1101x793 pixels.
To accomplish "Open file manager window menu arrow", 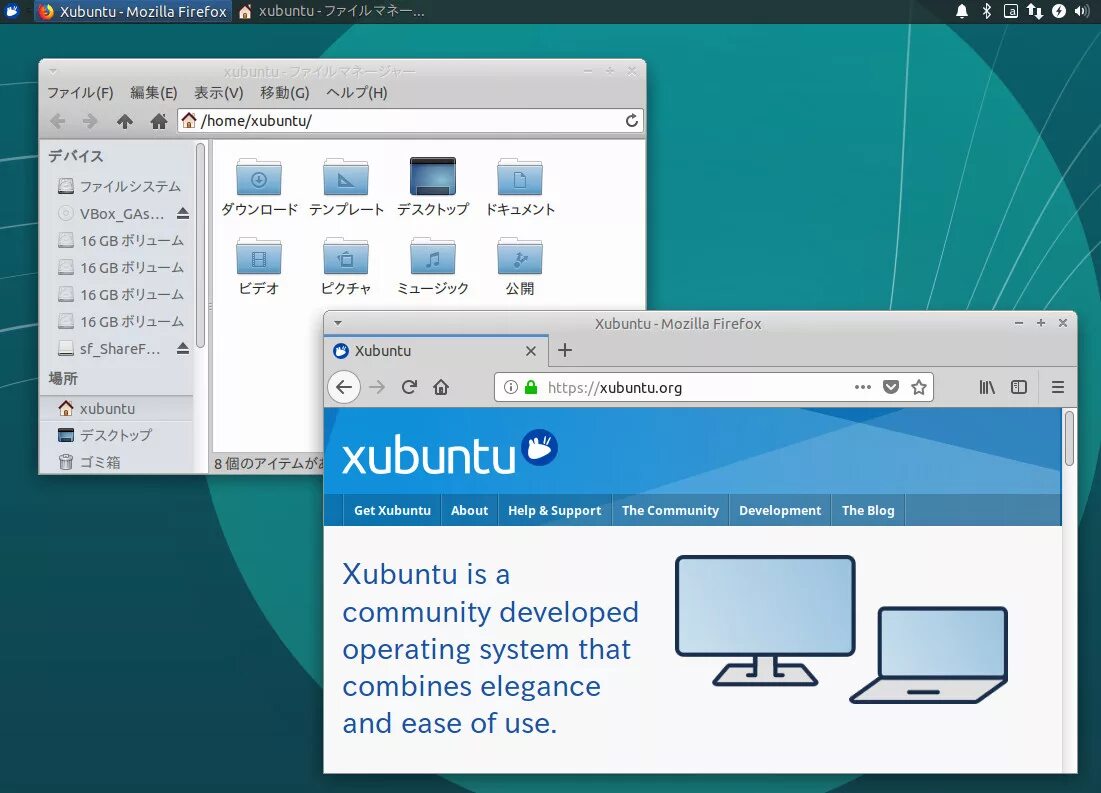I will point(53,71).
